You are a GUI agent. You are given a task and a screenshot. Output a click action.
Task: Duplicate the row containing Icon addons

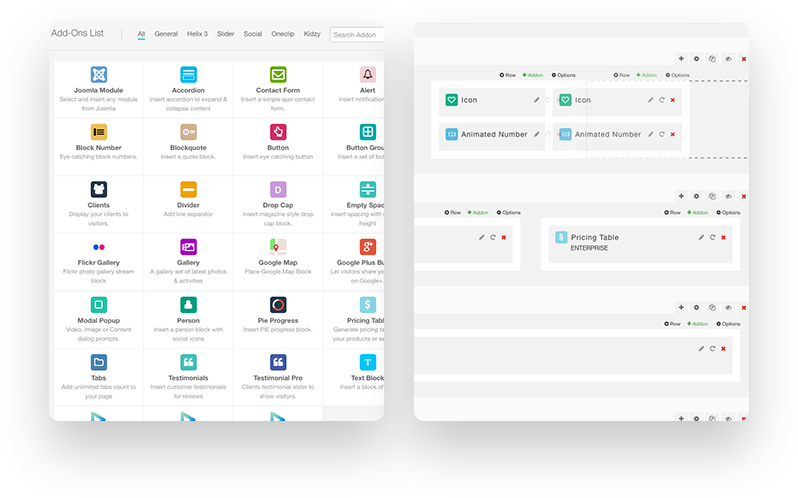(712, 59)
